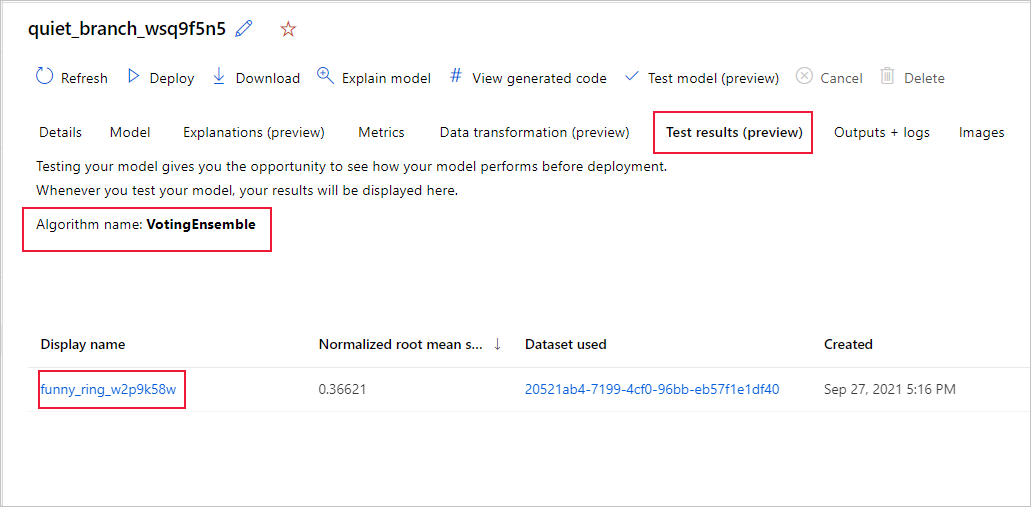Click the Delete trash icon

[887, 76]
